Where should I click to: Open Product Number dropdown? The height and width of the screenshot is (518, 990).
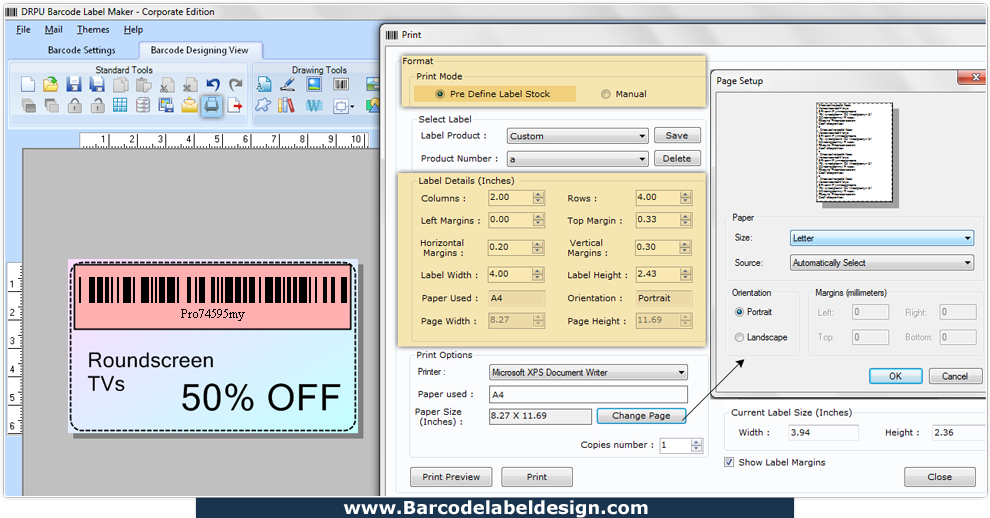(x=578, y=159)
